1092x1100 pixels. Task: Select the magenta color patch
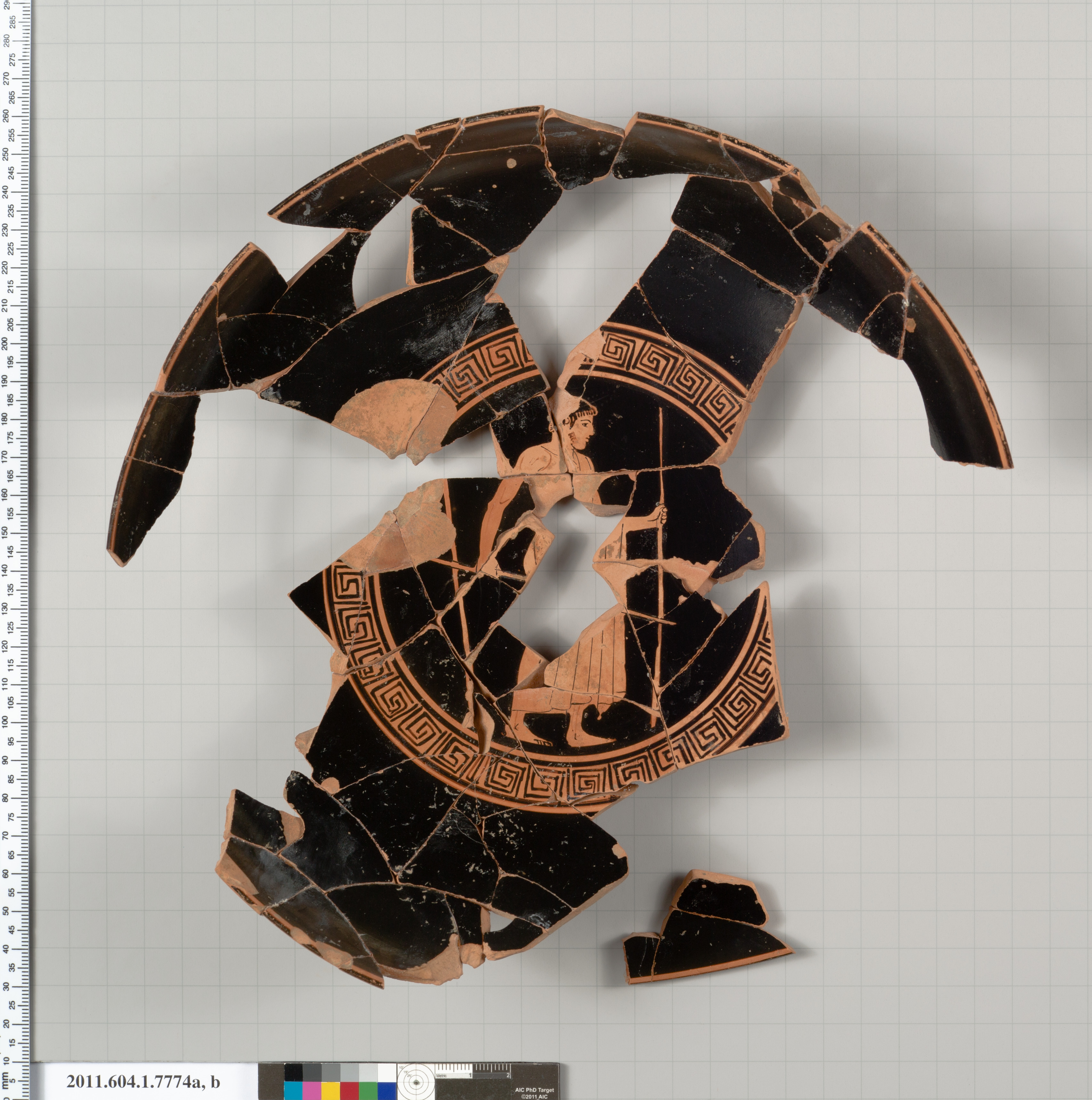pyautogui.click(x=312, y=1090)
